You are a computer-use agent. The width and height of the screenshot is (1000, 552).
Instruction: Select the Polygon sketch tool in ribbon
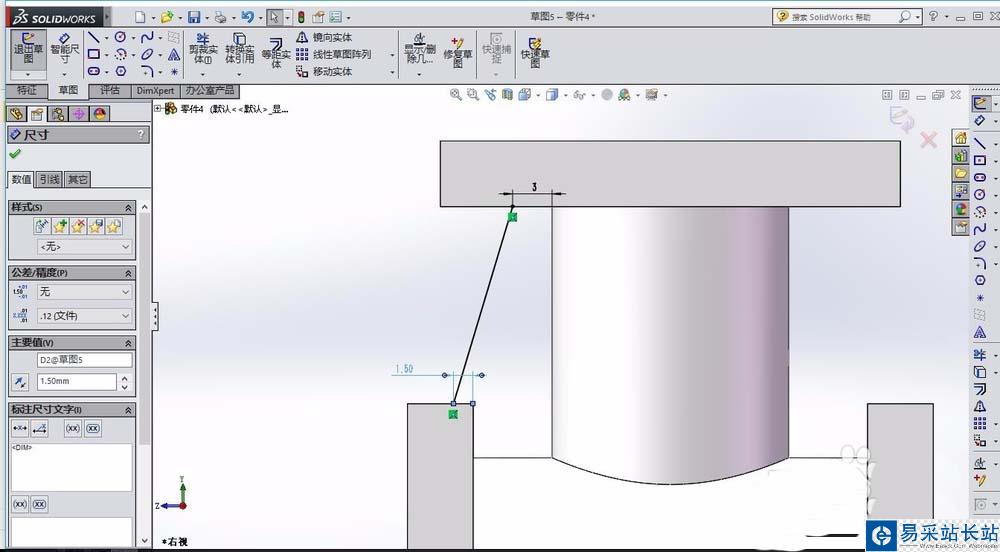click(121, 71)
